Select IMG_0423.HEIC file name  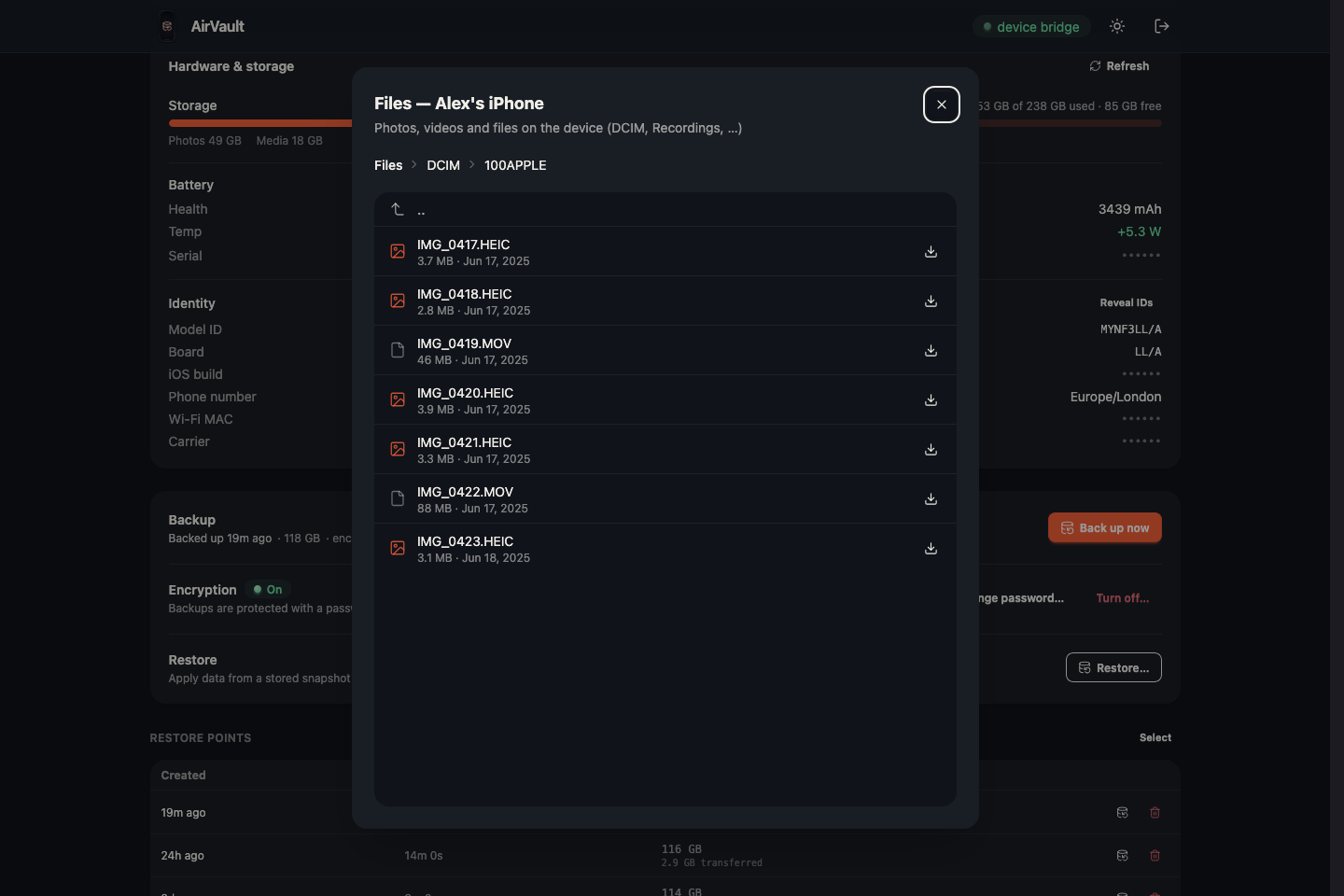466,541
